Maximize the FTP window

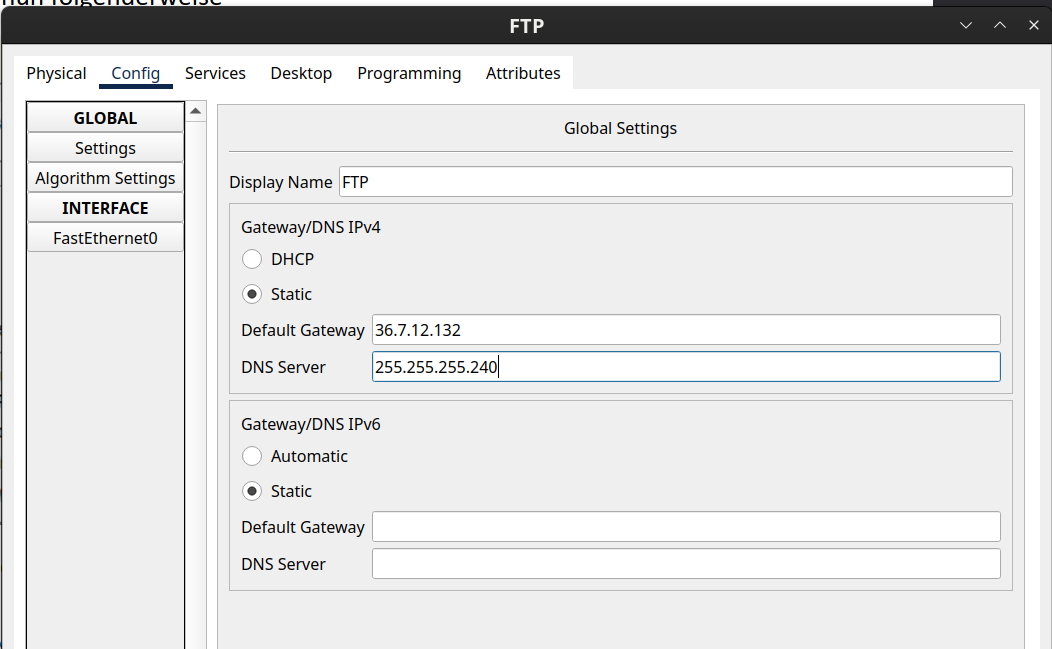[999, 25]
